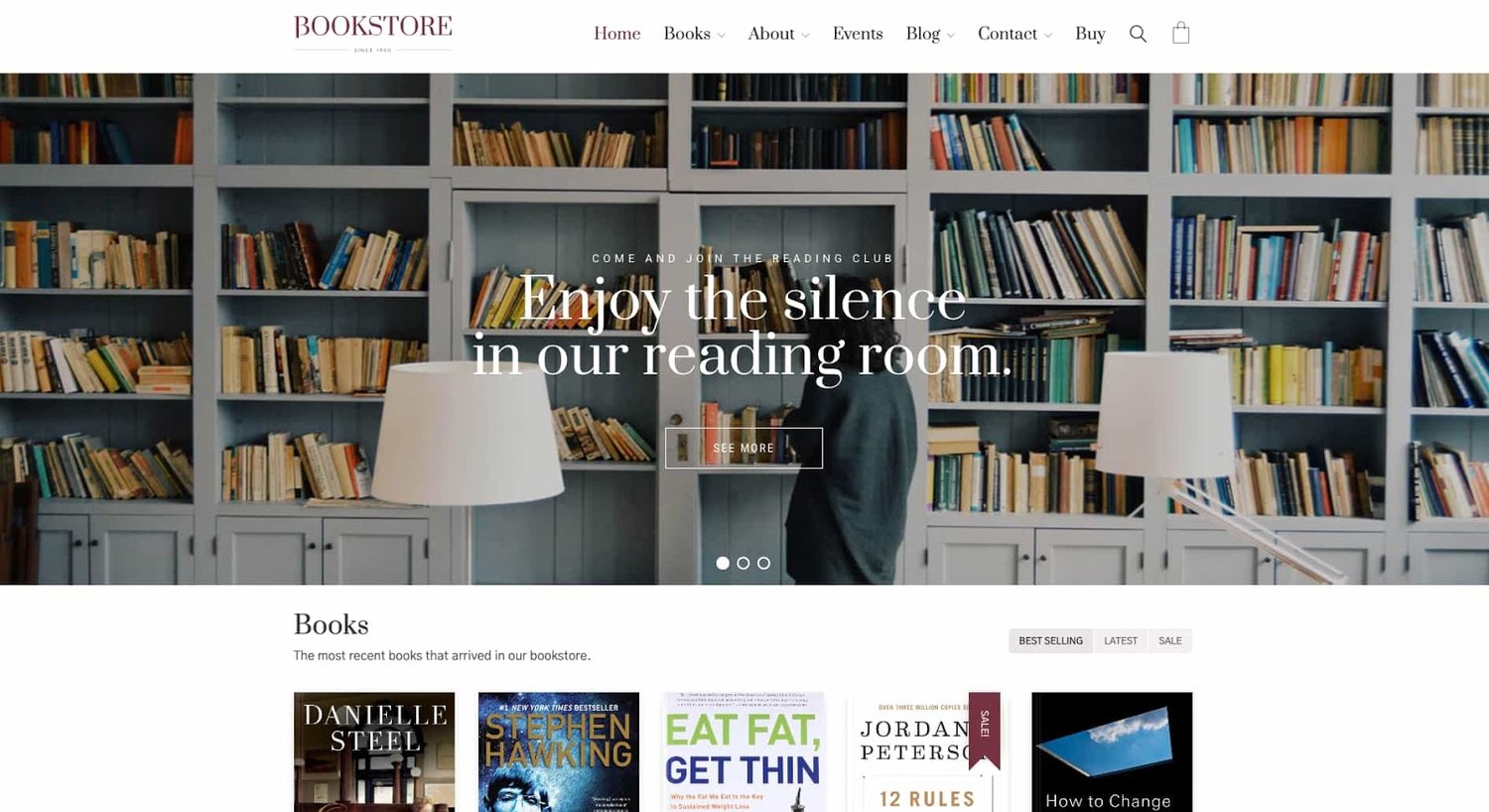This screenshot has width=1489, height=812.
Task: Select the first slider dot indicator
Action: pos(723,563)
